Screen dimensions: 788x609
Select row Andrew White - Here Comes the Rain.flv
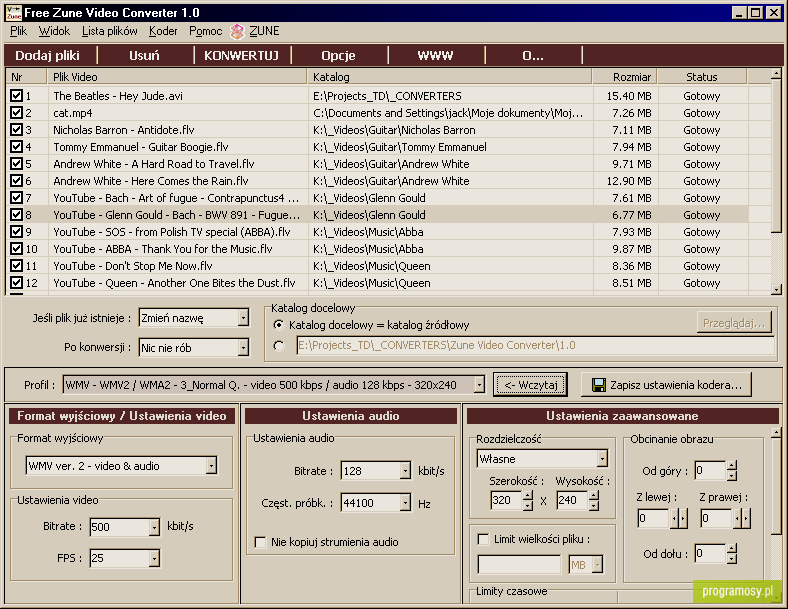(377, 181)
